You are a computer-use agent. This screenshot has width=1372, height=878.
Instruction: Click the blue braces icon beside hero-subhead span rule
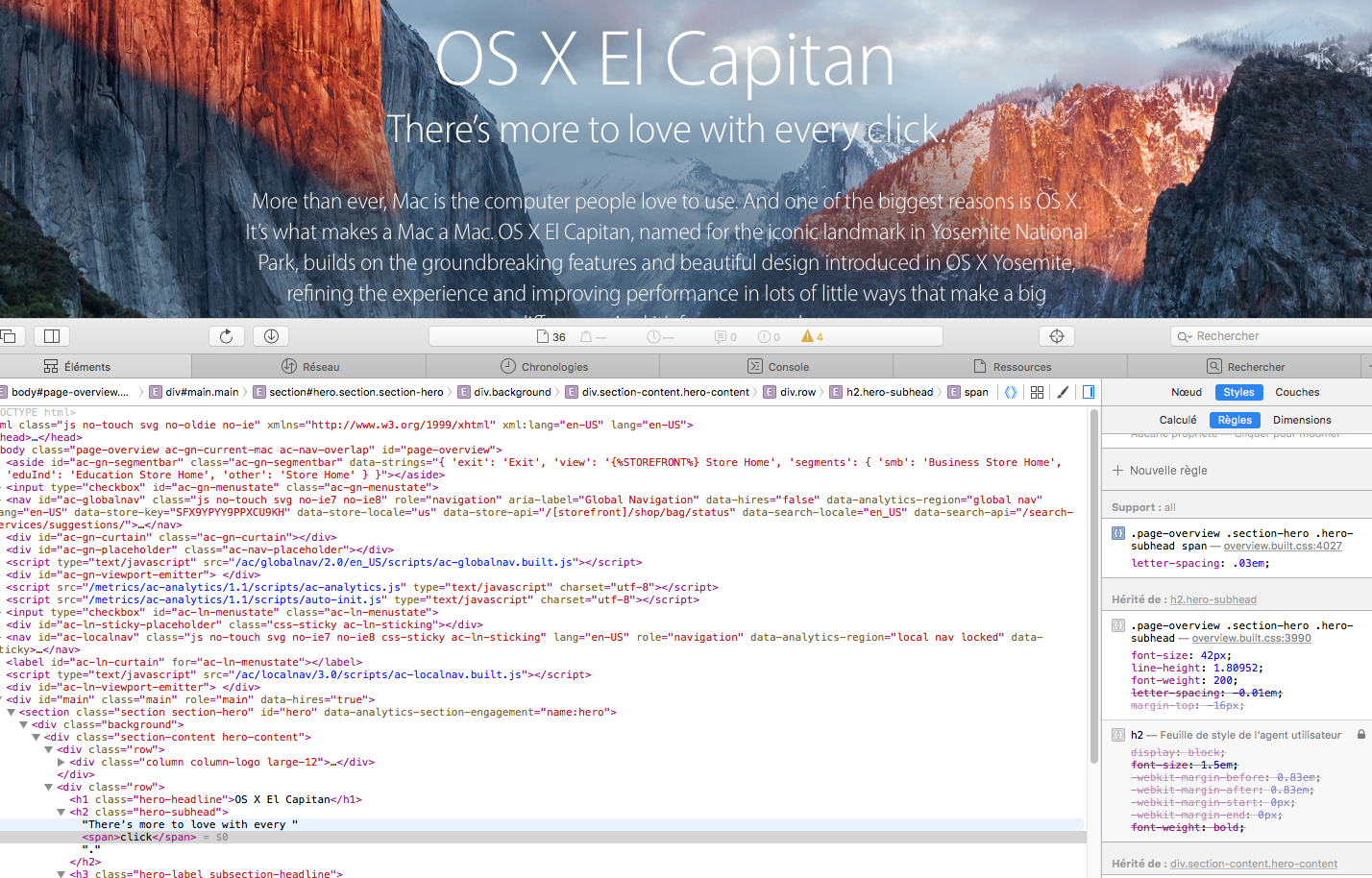[x=1118, y=533]
